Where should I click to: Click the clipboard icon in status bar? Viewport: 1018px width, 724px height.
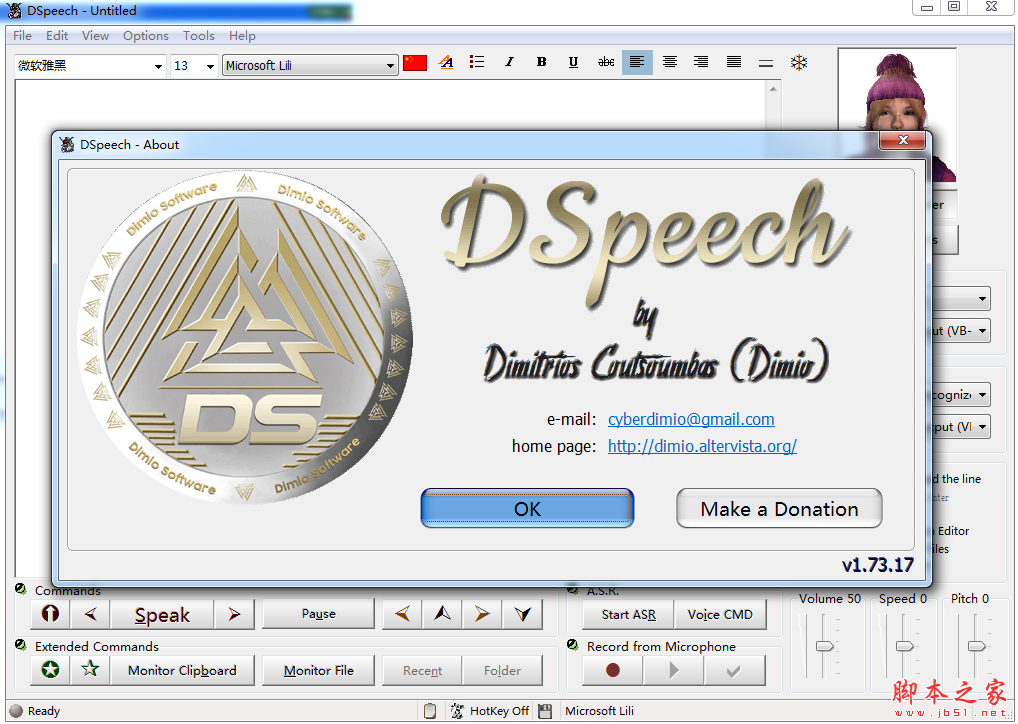[x=429, y=711]
